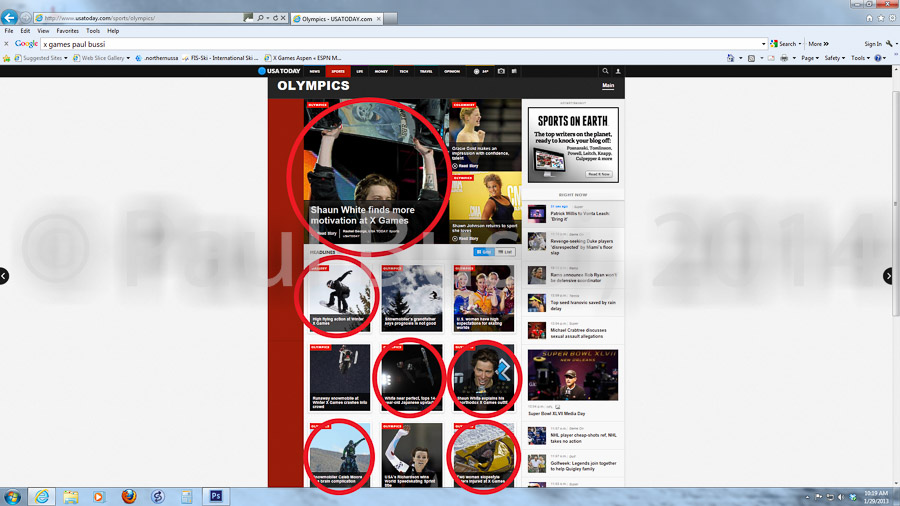Open the IE Home icon
The image size is (900, 506).
pos(870,18)
